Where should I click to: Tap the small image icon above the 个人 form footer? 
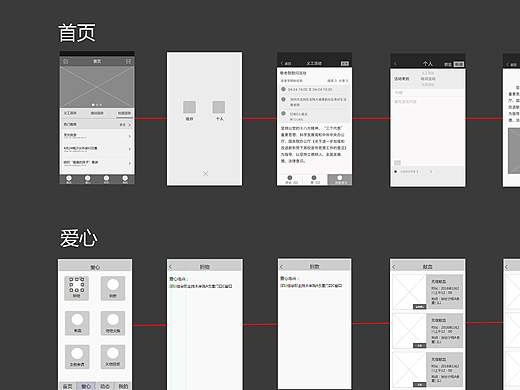pos(397,163)
